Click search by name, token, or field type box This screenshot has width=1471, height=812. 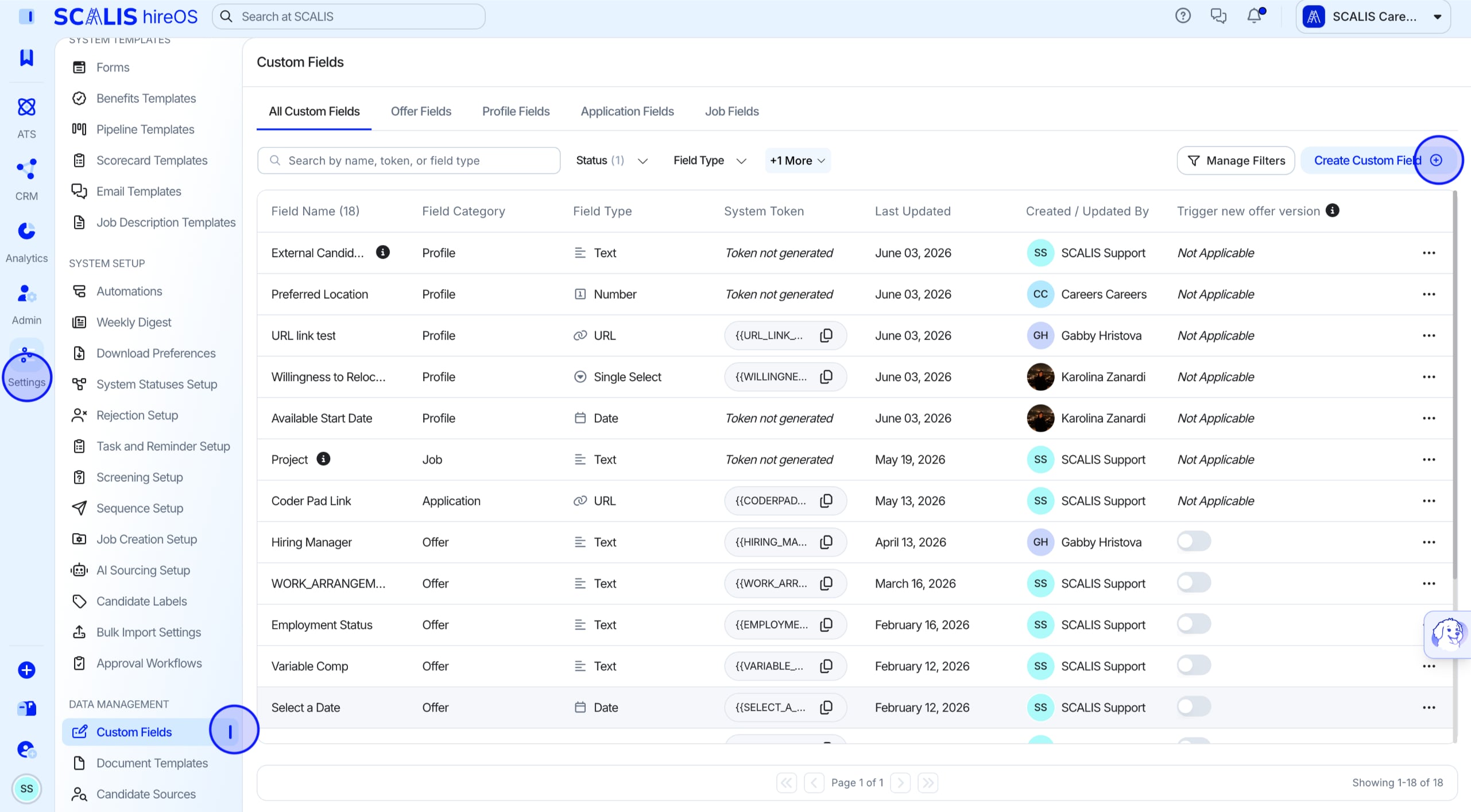click(409, 161)
